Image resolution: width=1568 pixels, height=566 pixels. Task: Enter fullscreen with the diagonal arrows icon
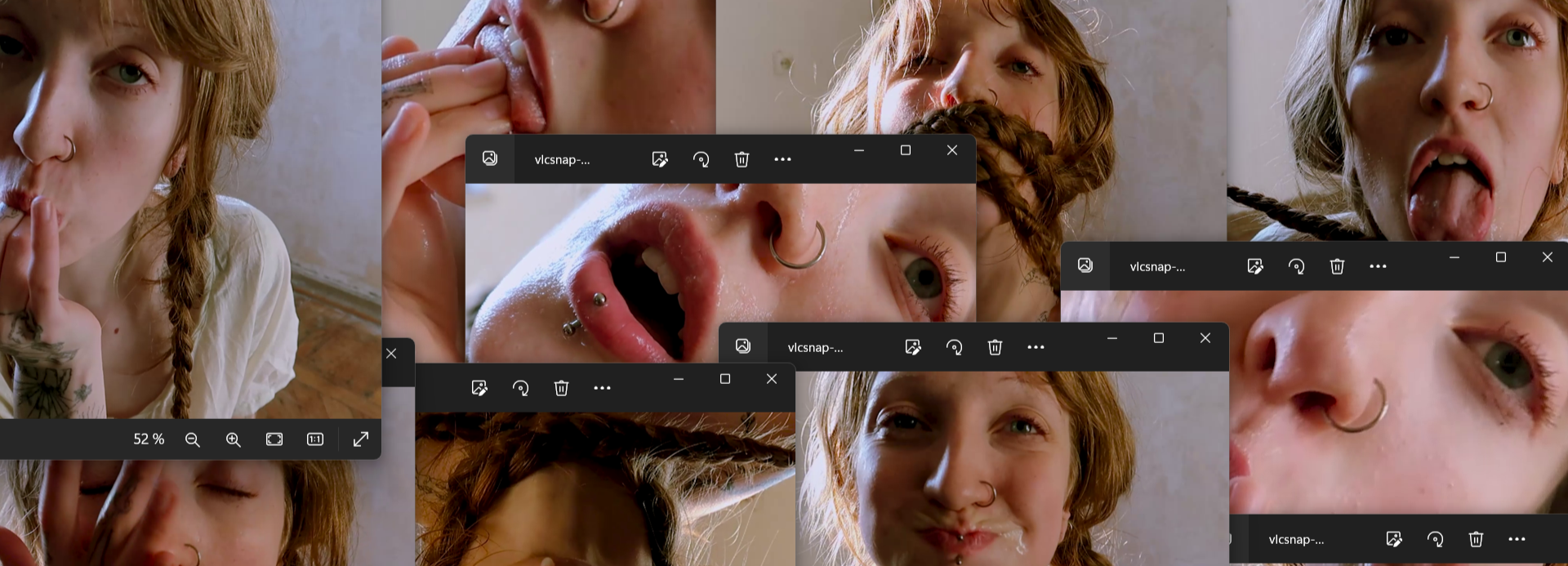[x=360, y=439]
